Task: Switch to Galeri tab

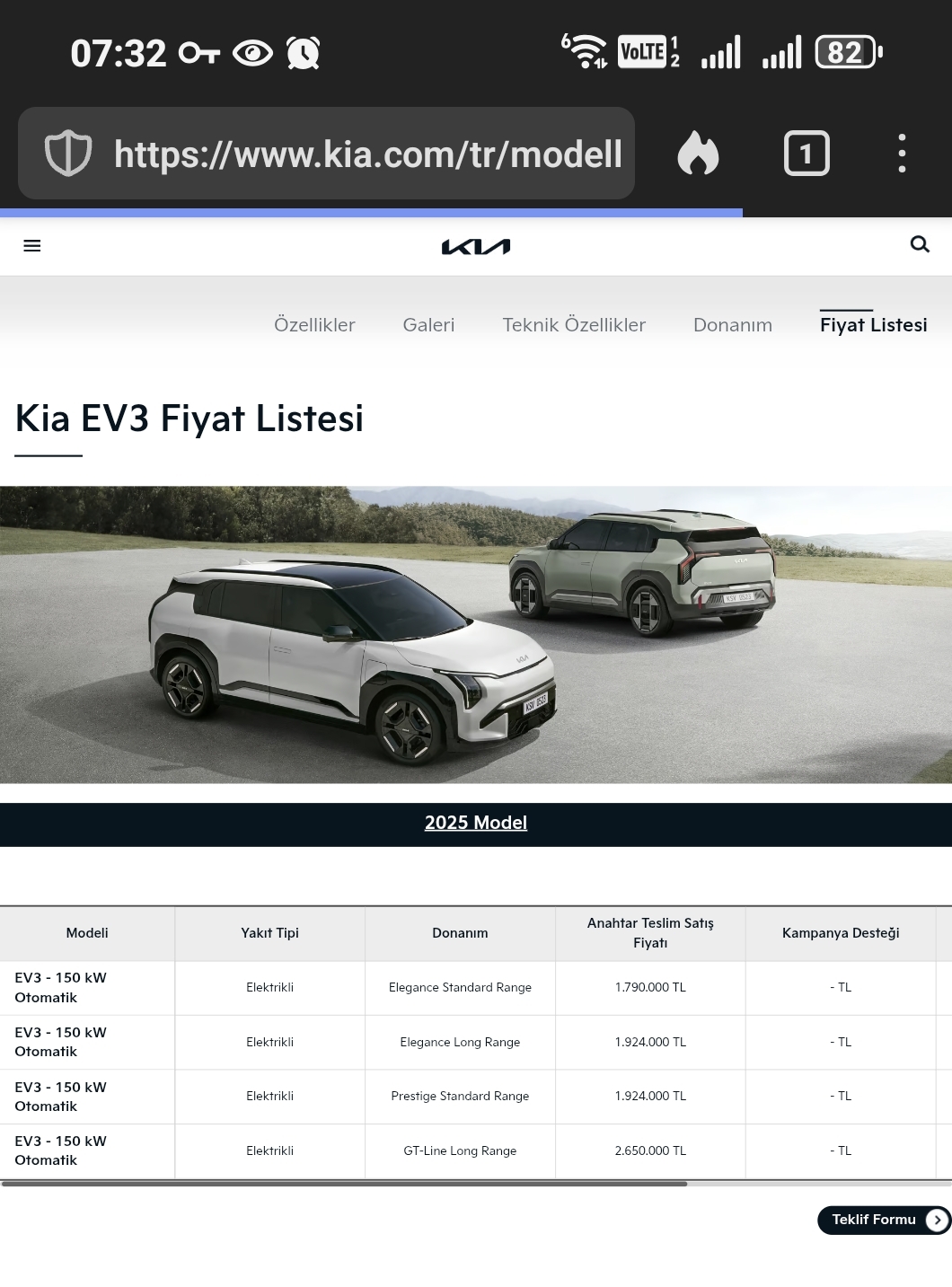Action: tap(428, 325)
